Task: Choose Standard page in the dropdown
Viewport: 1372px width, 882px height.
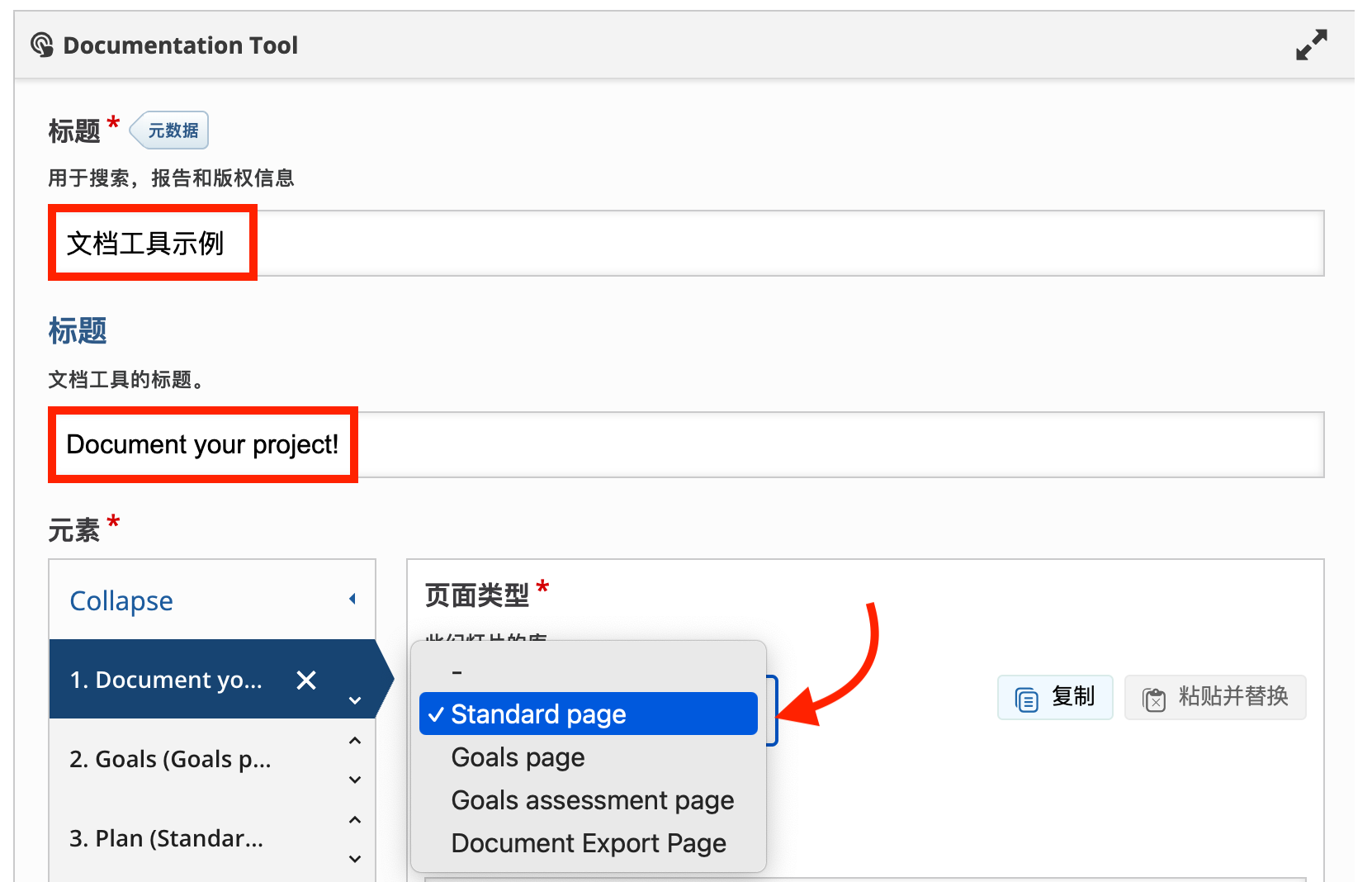Action: tap(588, 714)
